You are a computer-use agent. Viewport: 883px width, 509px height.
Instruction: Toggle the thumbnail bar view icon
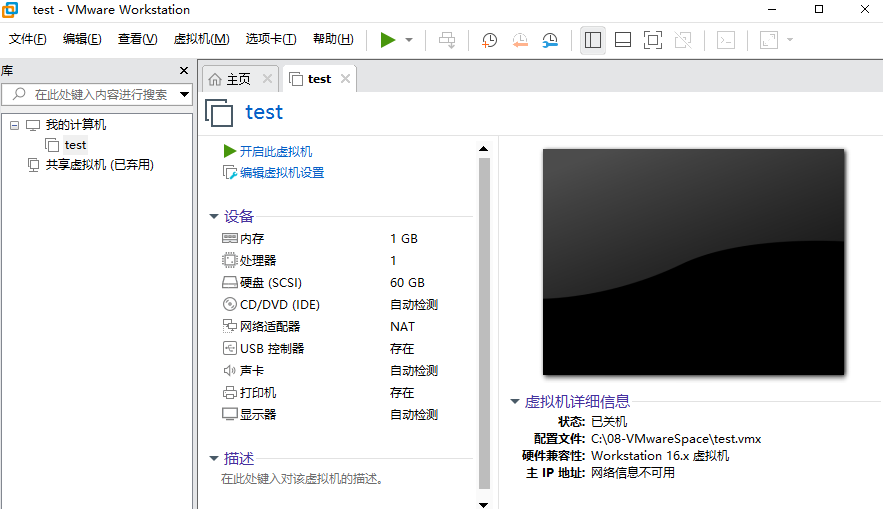[x=623, y=40]
